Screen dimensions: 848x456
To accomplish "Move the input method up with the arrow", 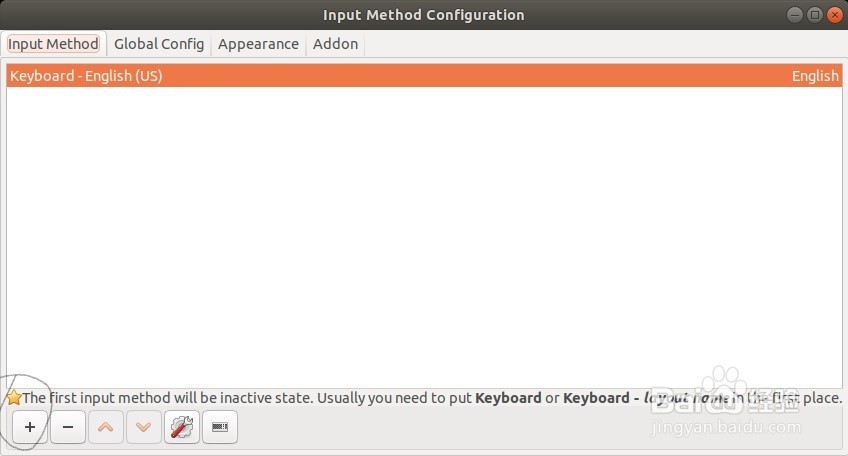I will pos(106,427).
